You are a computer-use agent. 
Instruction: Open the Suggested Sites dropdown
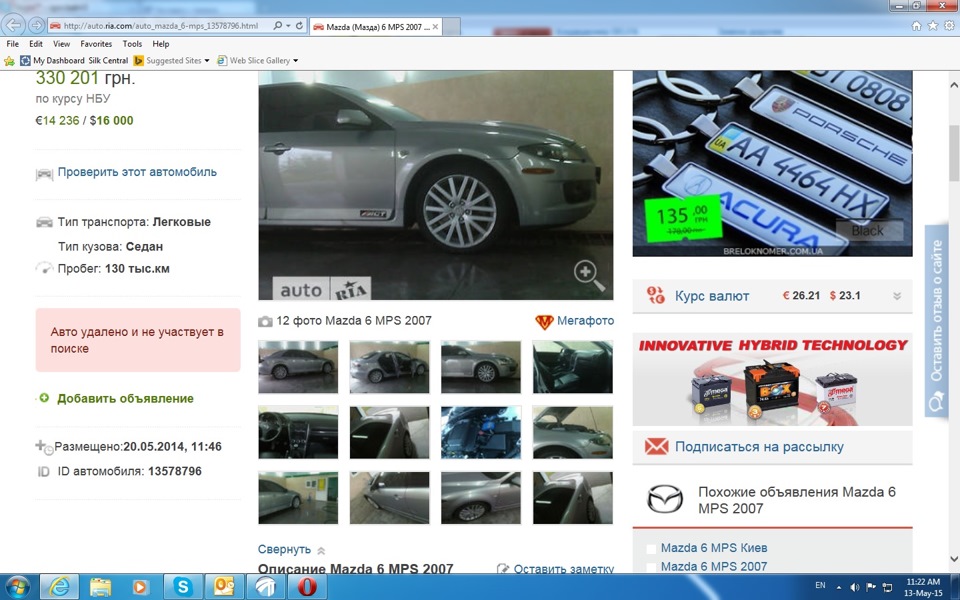point(206,61)
